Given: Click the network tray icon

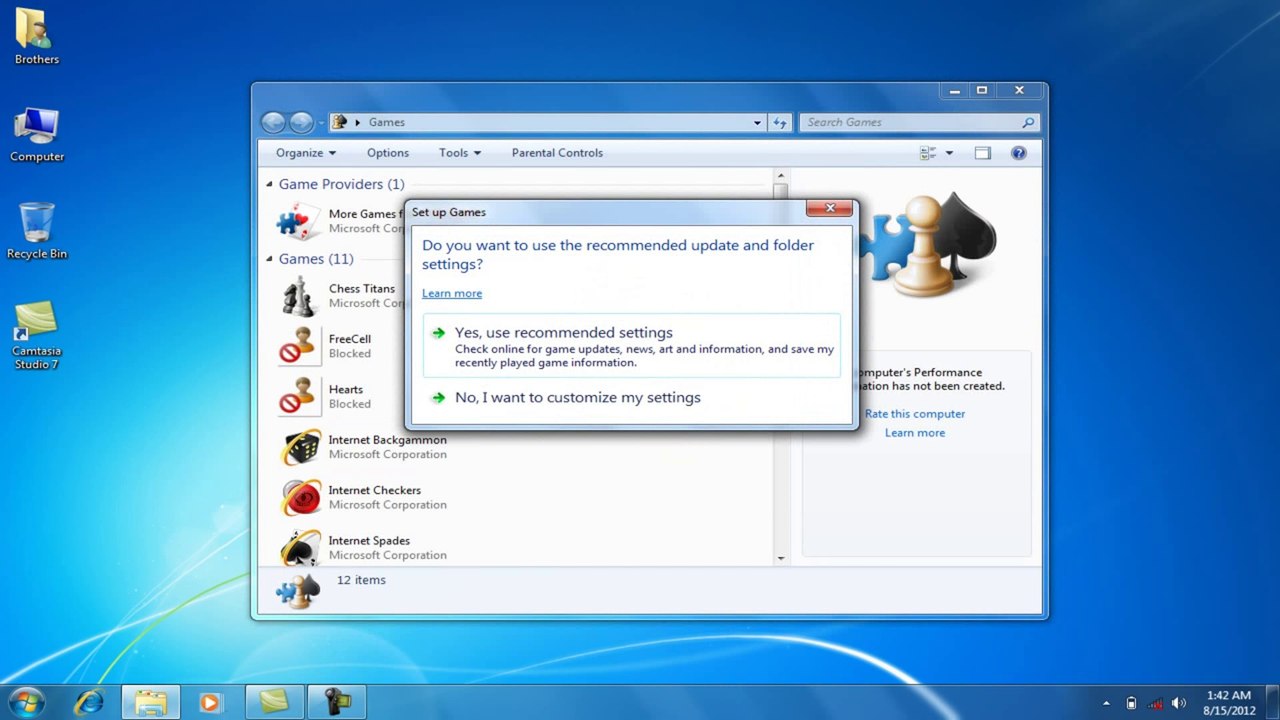Looking at the screenshot, I should (x=1155, y=703).
